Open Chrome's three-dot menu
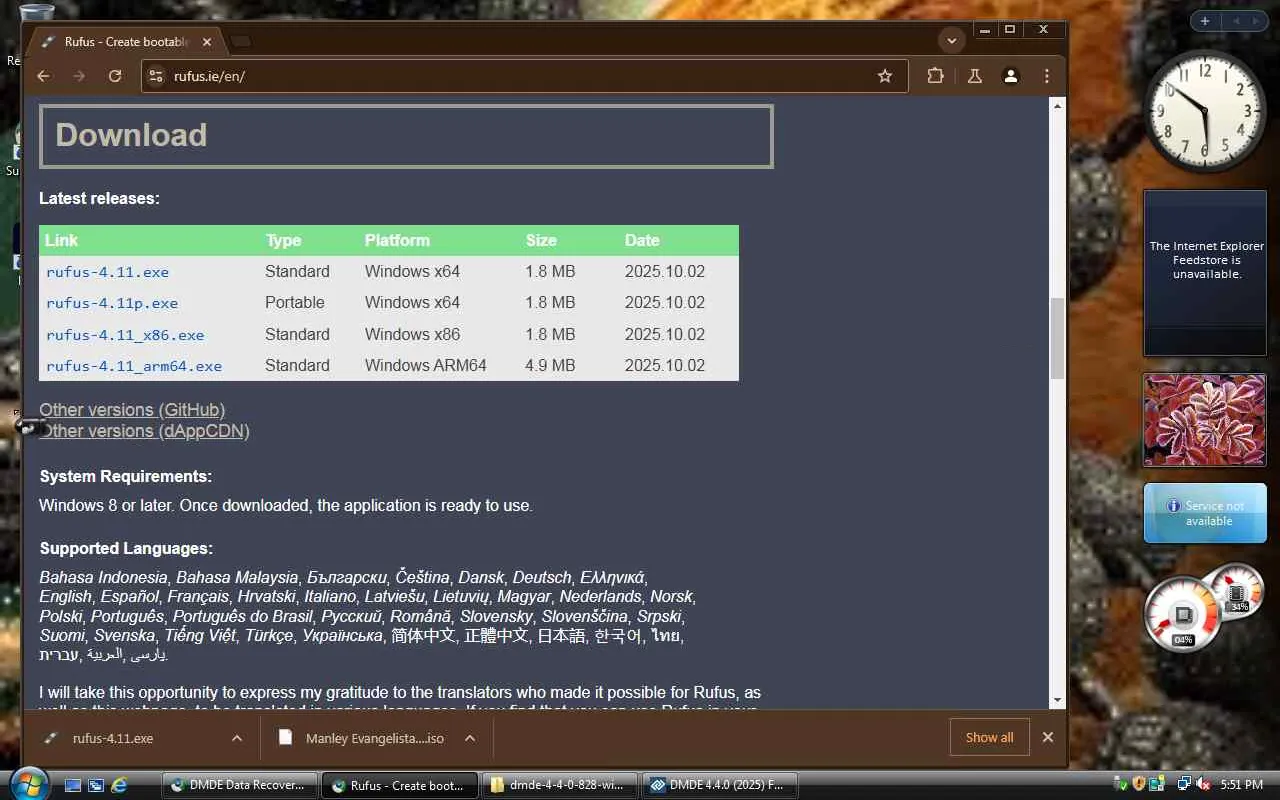Viewport: 1280px width, 800px height. pyautogui.click(x=1047, y=76)
